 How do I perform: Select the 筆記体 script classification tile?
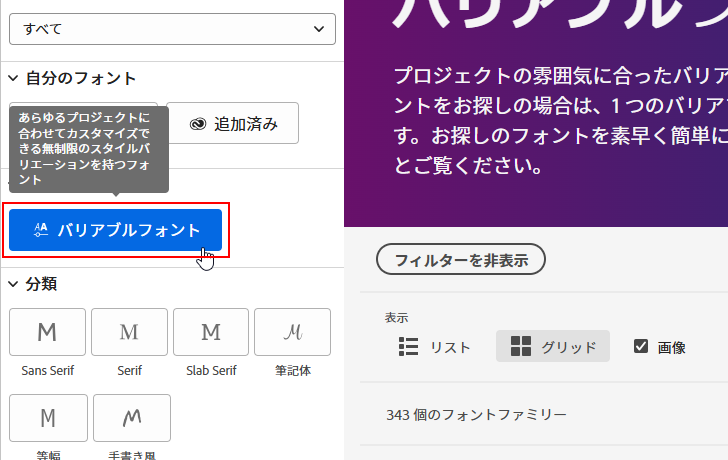[292, 332]
